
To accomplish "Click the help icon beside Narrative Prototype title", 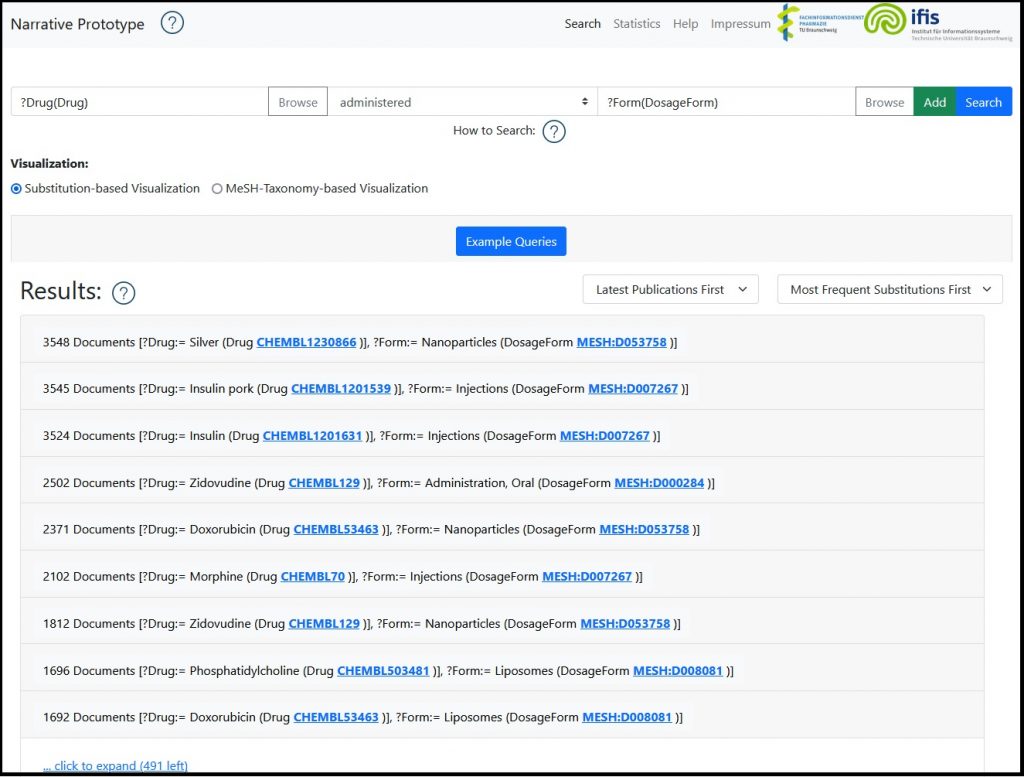I will [x=172, y=23].
